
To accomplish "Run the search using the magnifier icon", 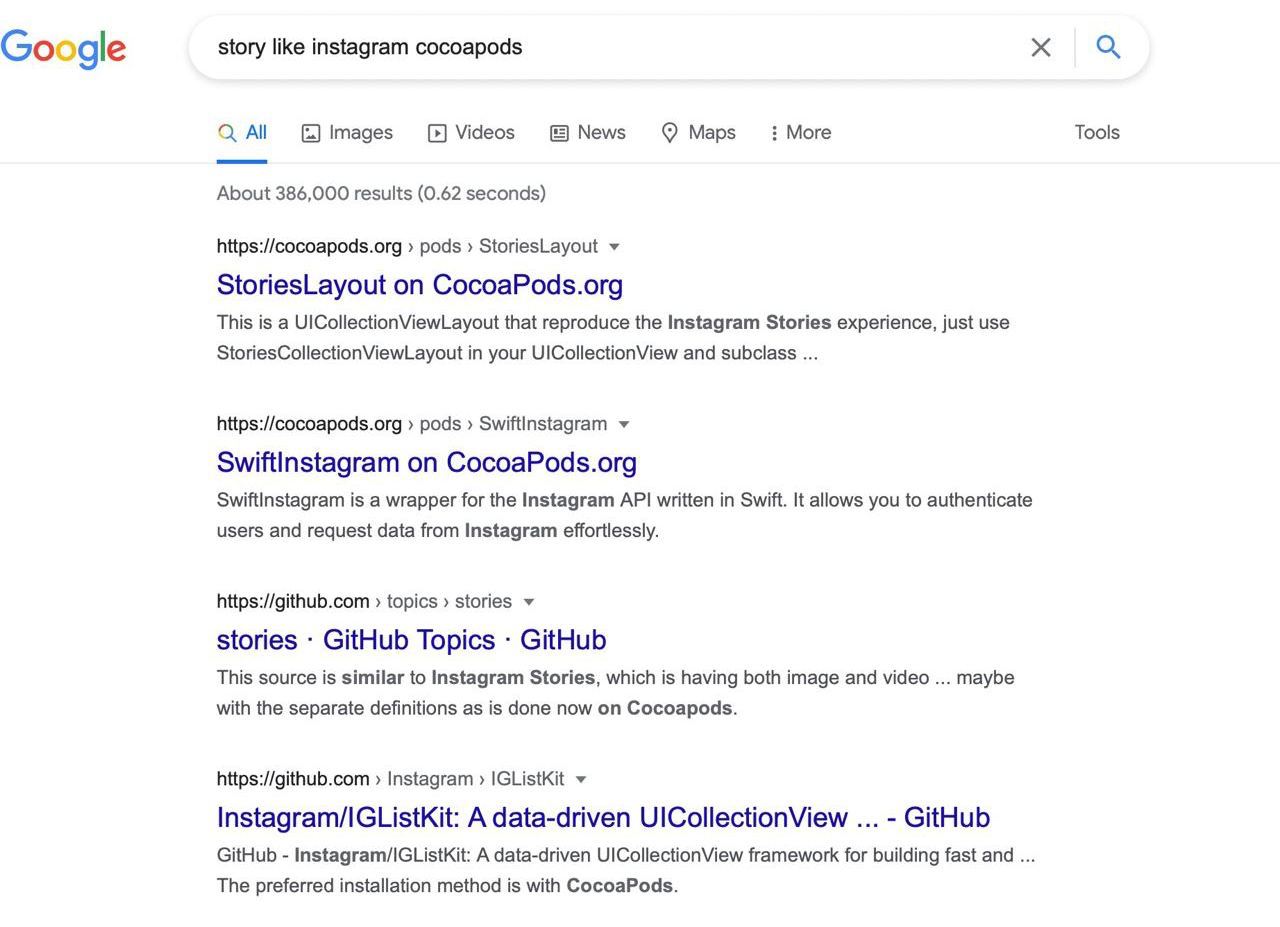I will (1108, 46).
